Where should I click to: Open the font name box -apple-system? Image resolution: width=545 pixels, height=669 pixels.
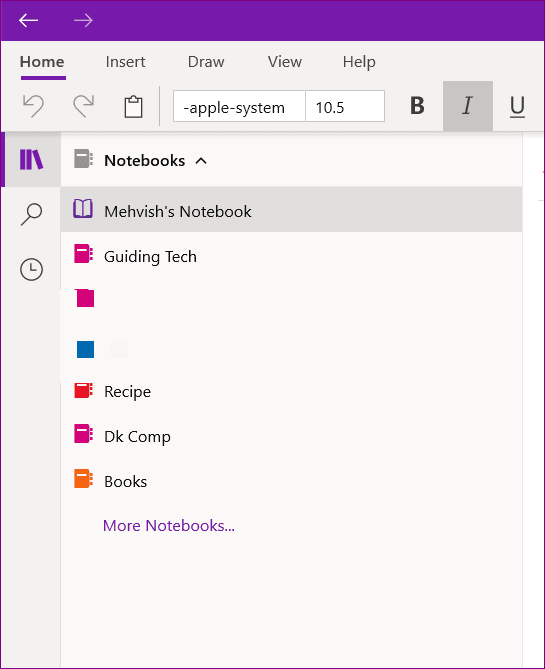pyautogui.click(x=239, y=106)
